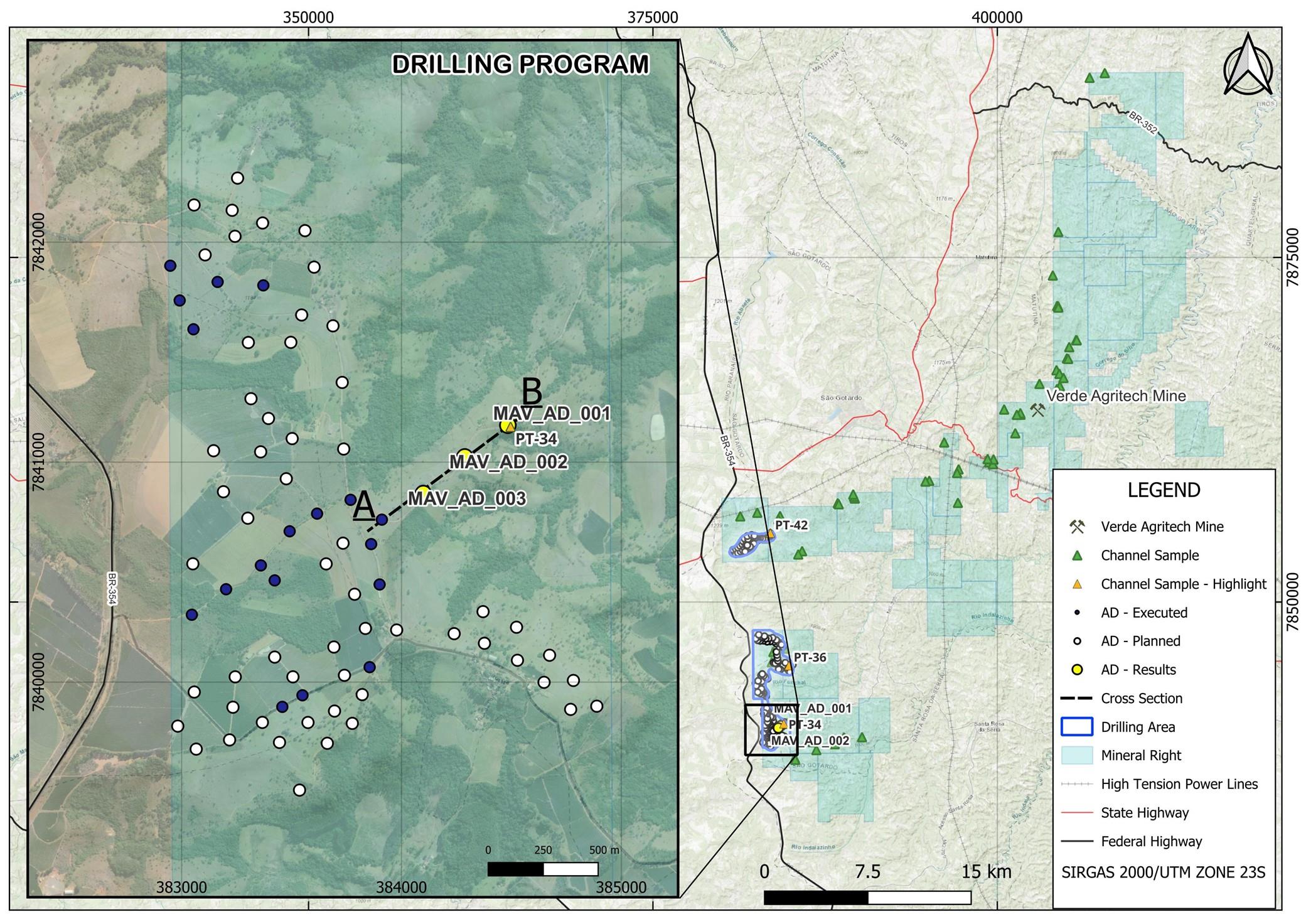1306x924 pixels.
Task: Click the Verde Agritech Mine pickaxe symbol on map
Action: (x=1037, y=411)
